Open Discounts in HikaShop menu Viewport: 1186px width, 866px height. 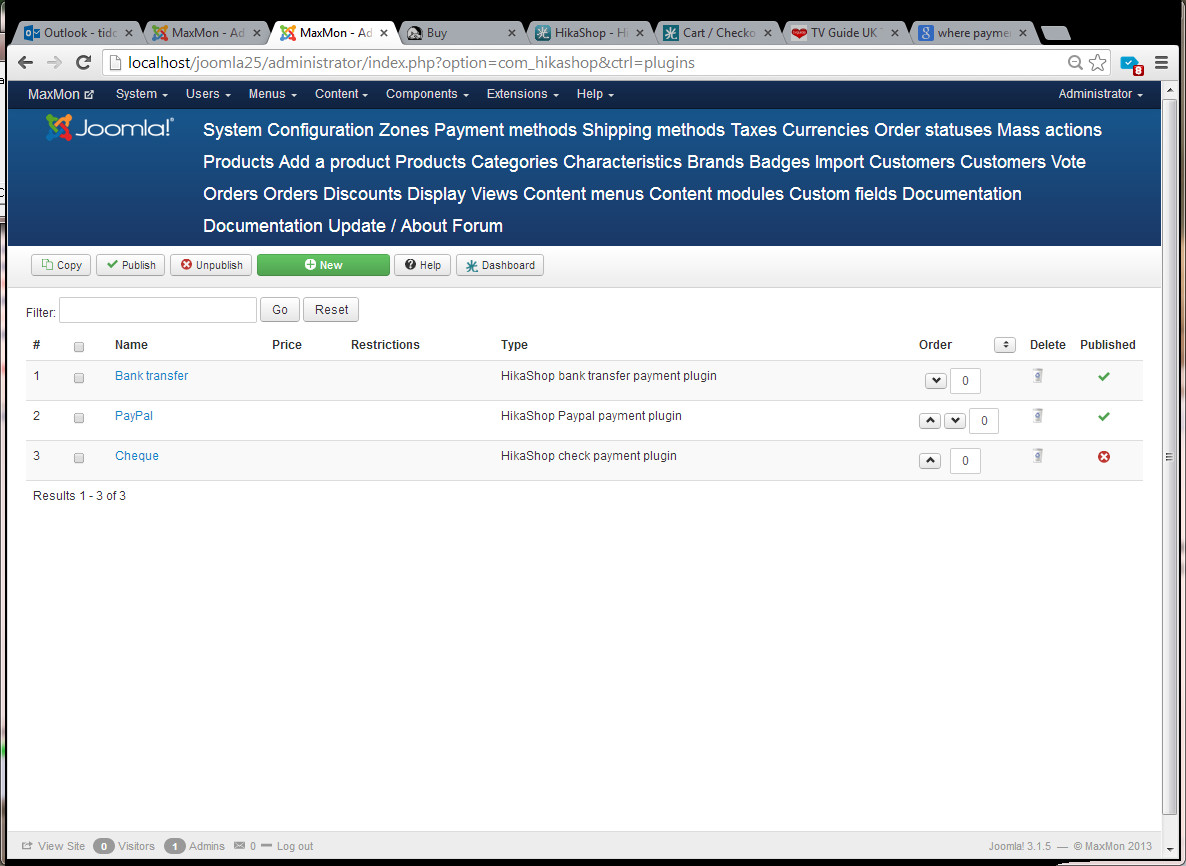click(x=362, y=194)
